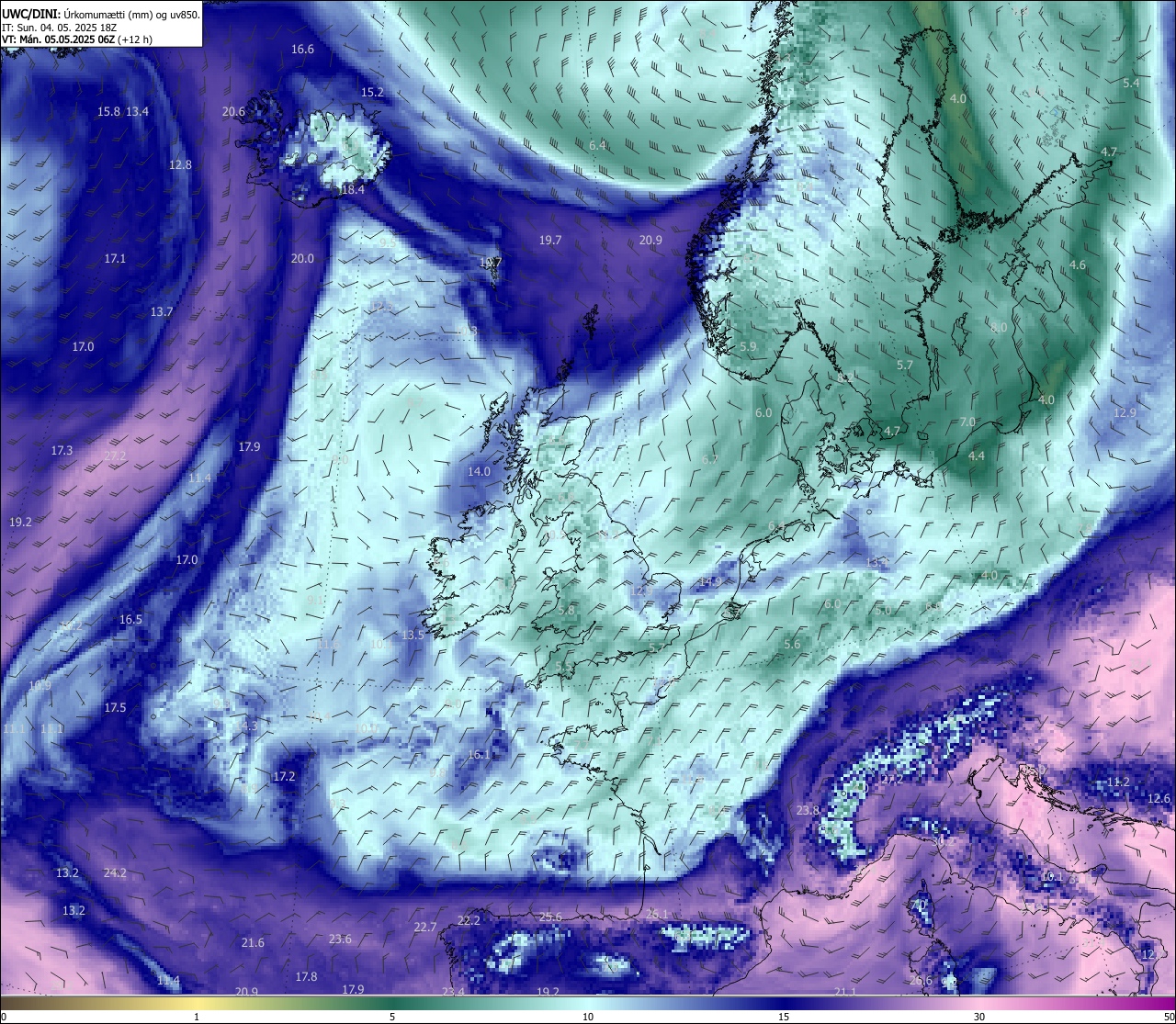
Task: Click the 16.6 value north of Iceland
Action: coord(302,50)
